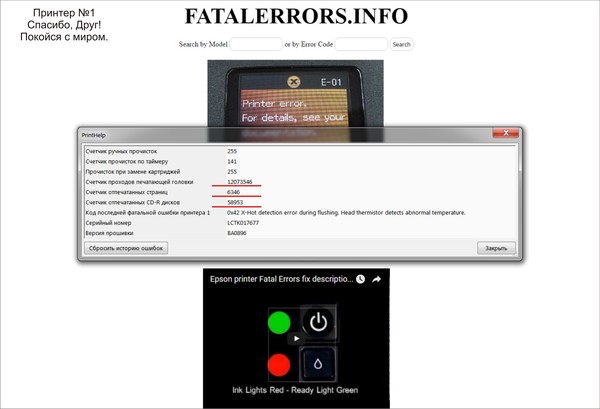Screen dimensions: 600x409
Task: Click the power button icon in the video
Action: (318, 323)
